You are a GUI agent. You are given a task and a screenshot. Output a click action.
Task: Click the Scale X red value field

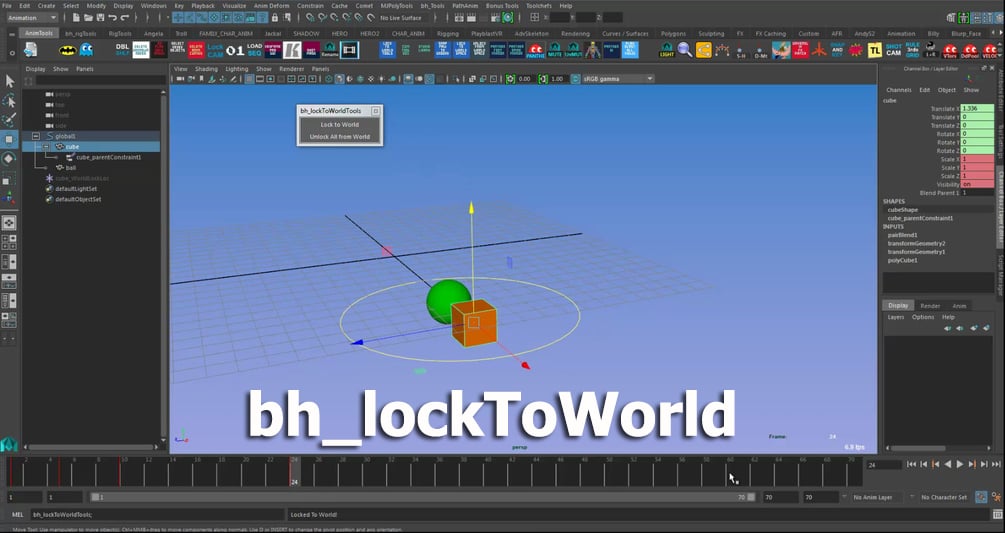[x=977, y=159]
